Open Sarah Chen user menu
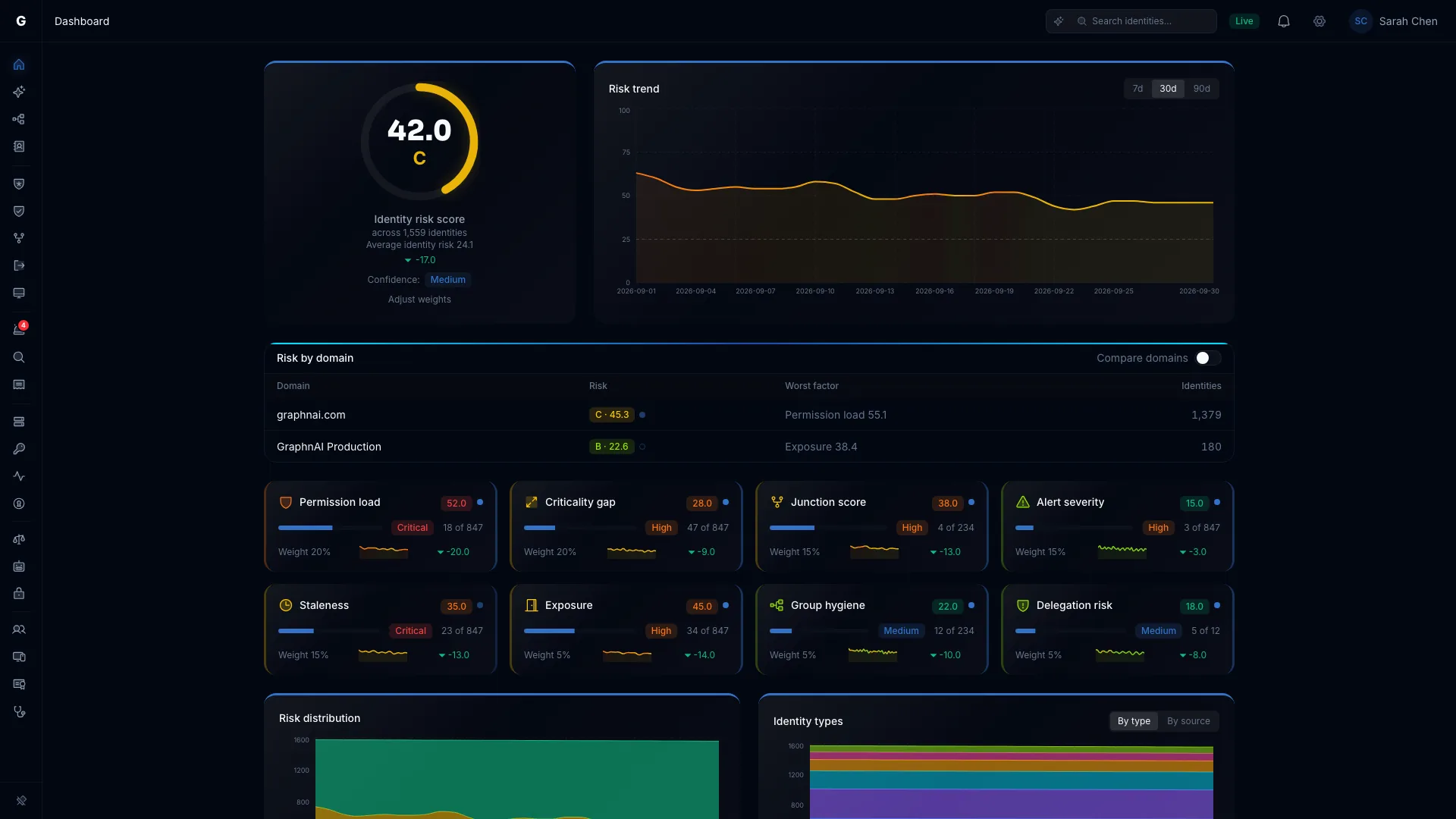Image resolution: width=1456 pixels, height=819 pixels. coord(1394,21)
